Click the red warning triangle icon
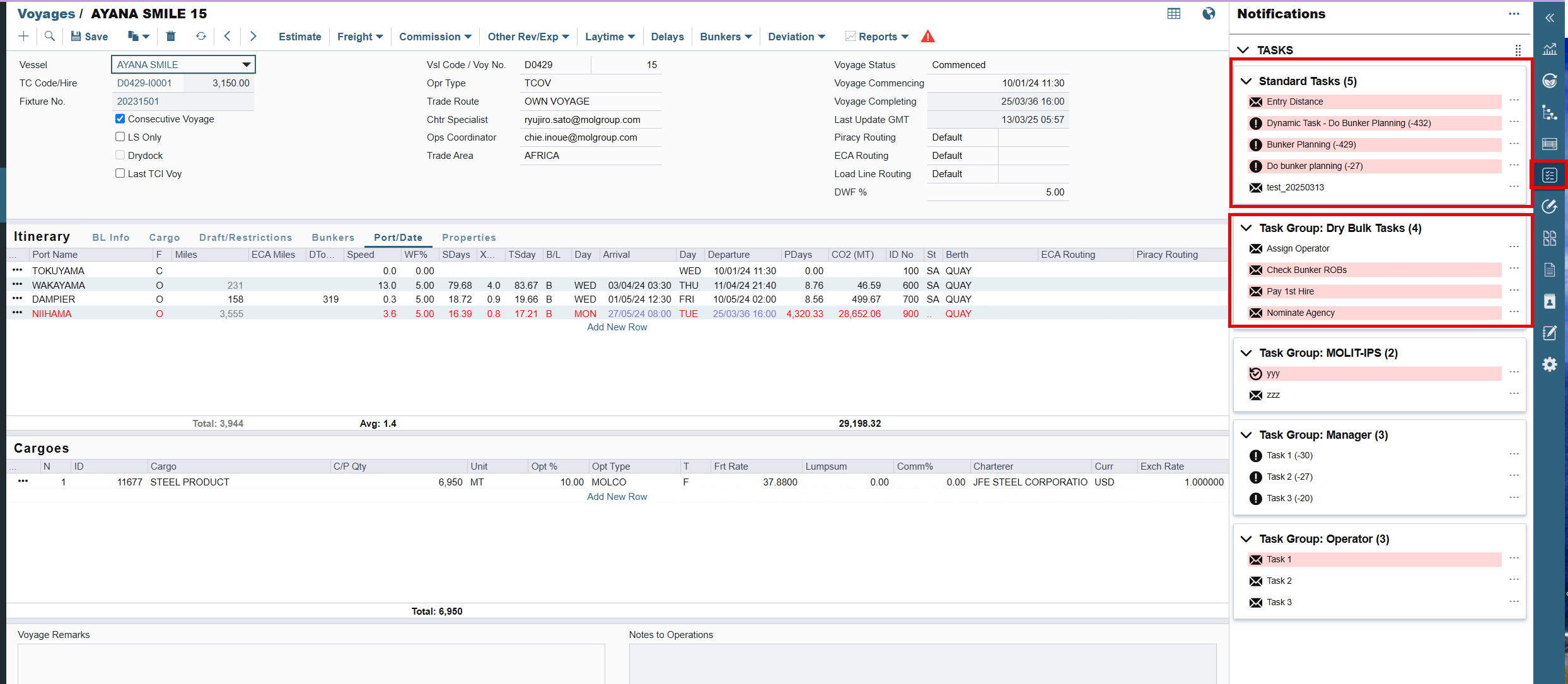1568x684 pixels. click(927, 37)
